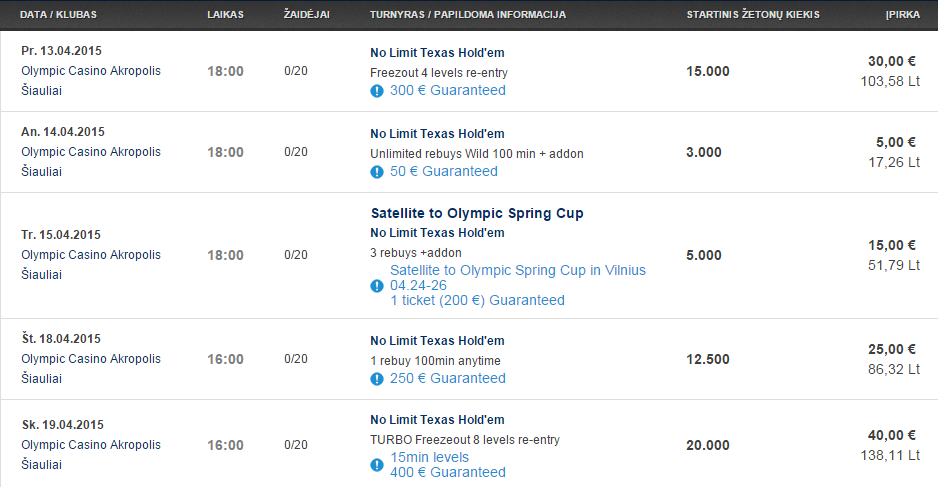This screenshot has width=938, height=487.
Task: Click the 25,00 € buy-in price
Action: [892, 349]
